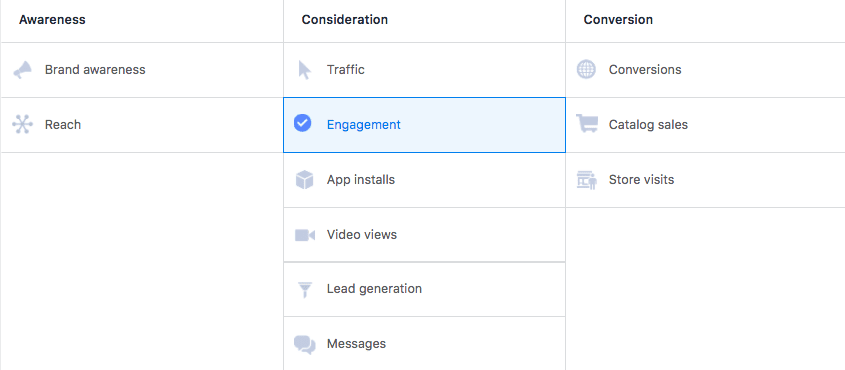Select the Store visits objective text
Image resolution: width=845 pixels, height=370 pixels.
[x=641, y=179]
